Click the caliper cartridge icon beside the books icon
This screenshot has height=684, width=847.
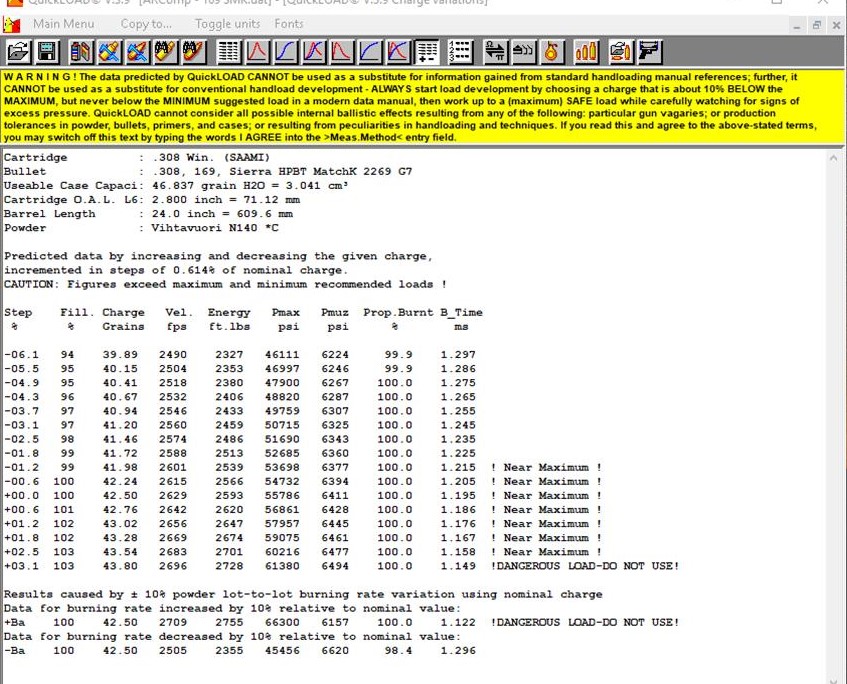coord(110,52)
